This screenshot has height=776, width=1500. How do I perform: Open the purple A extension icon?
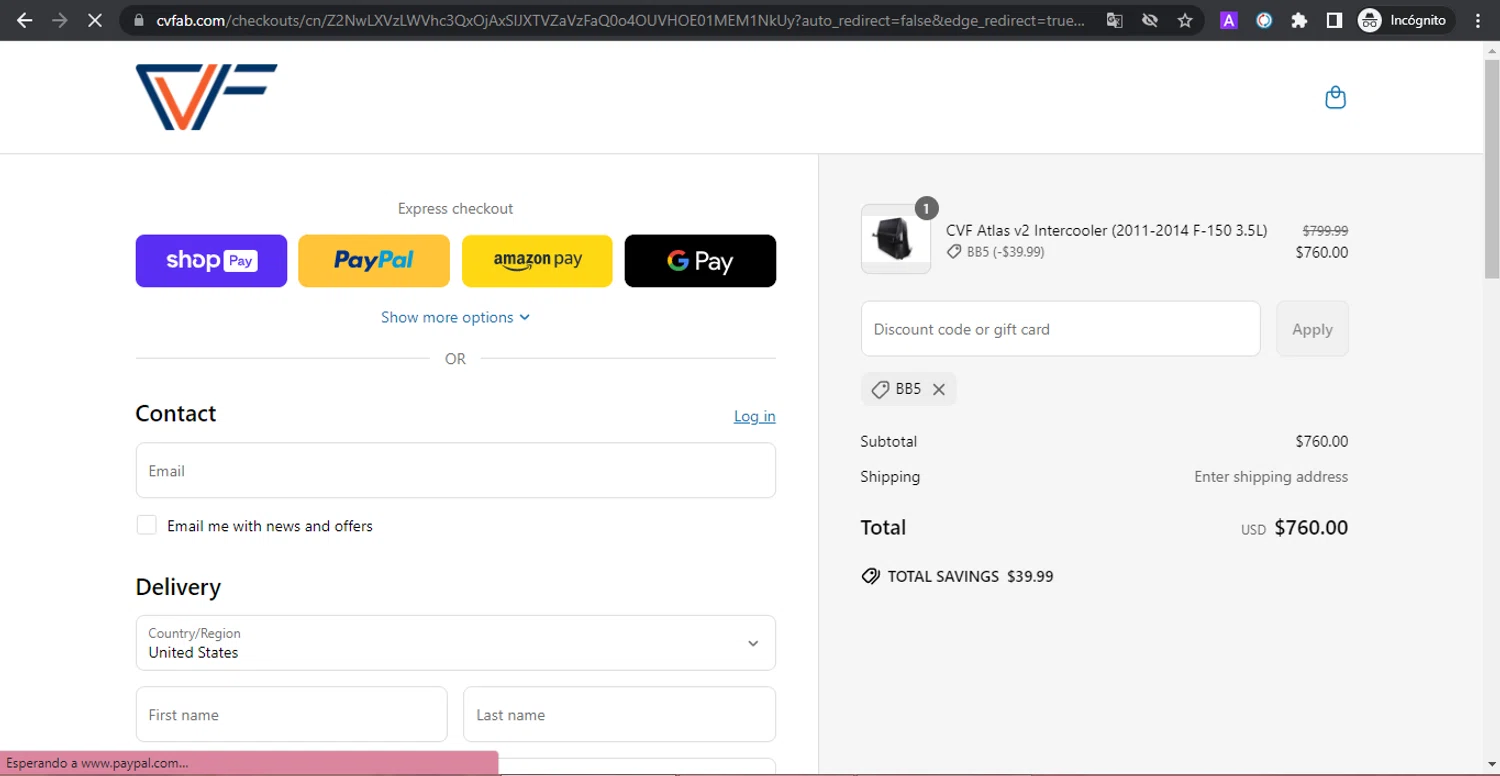click(x=1229, y=20)
